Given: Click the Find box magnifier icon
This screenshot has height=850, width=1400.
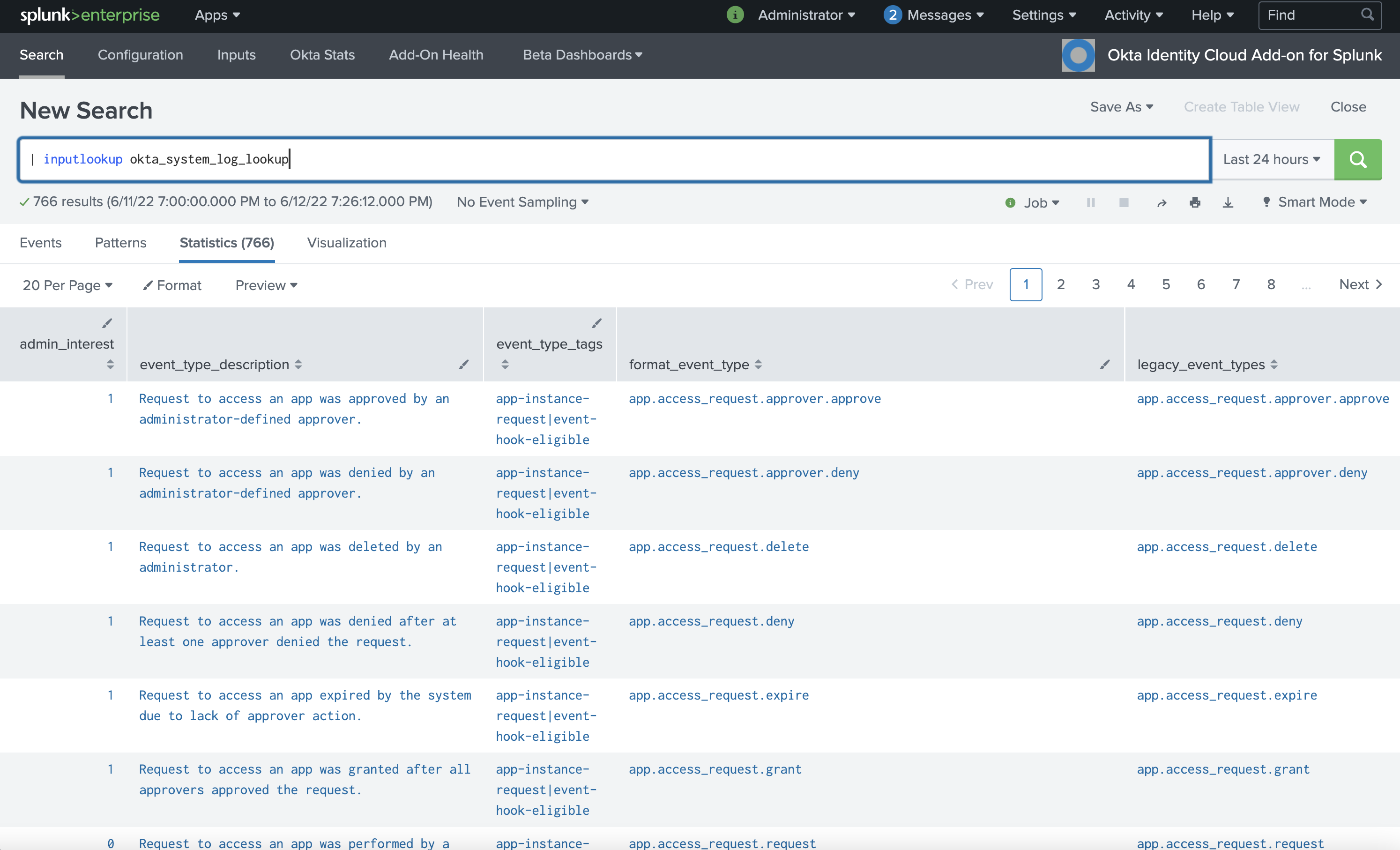Looking at the screenshot, I should (x=1367, y=15).
